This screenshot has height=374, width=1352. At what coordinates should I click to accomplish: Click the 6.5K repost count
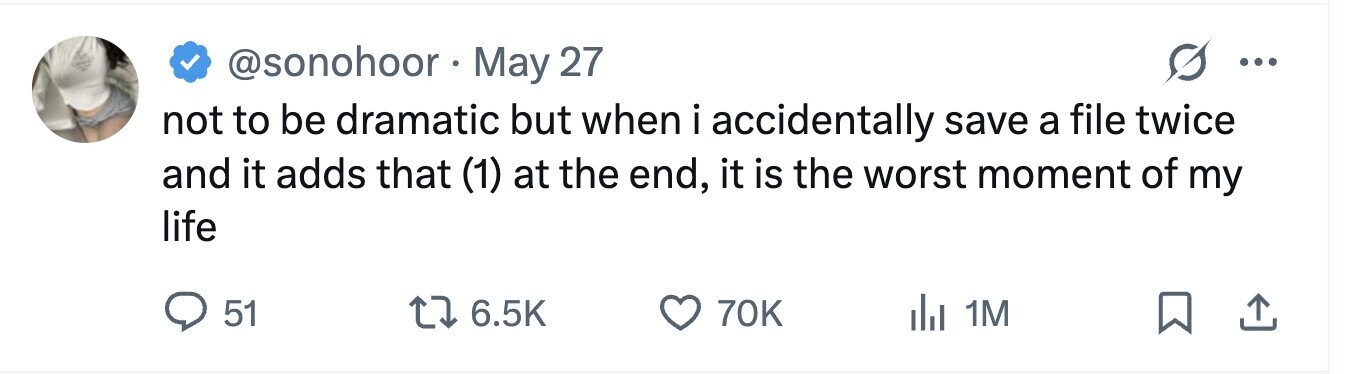coord(507,315)
